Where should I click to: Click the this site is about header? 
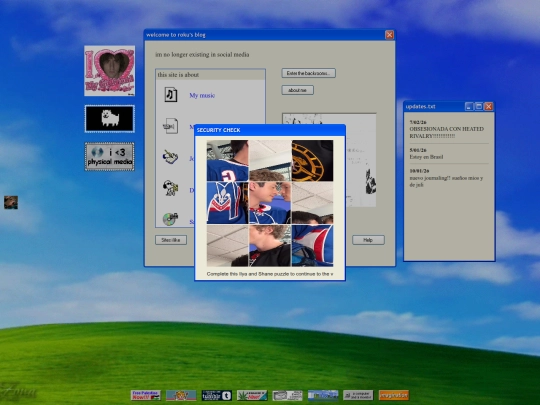[x=210, y=75]
